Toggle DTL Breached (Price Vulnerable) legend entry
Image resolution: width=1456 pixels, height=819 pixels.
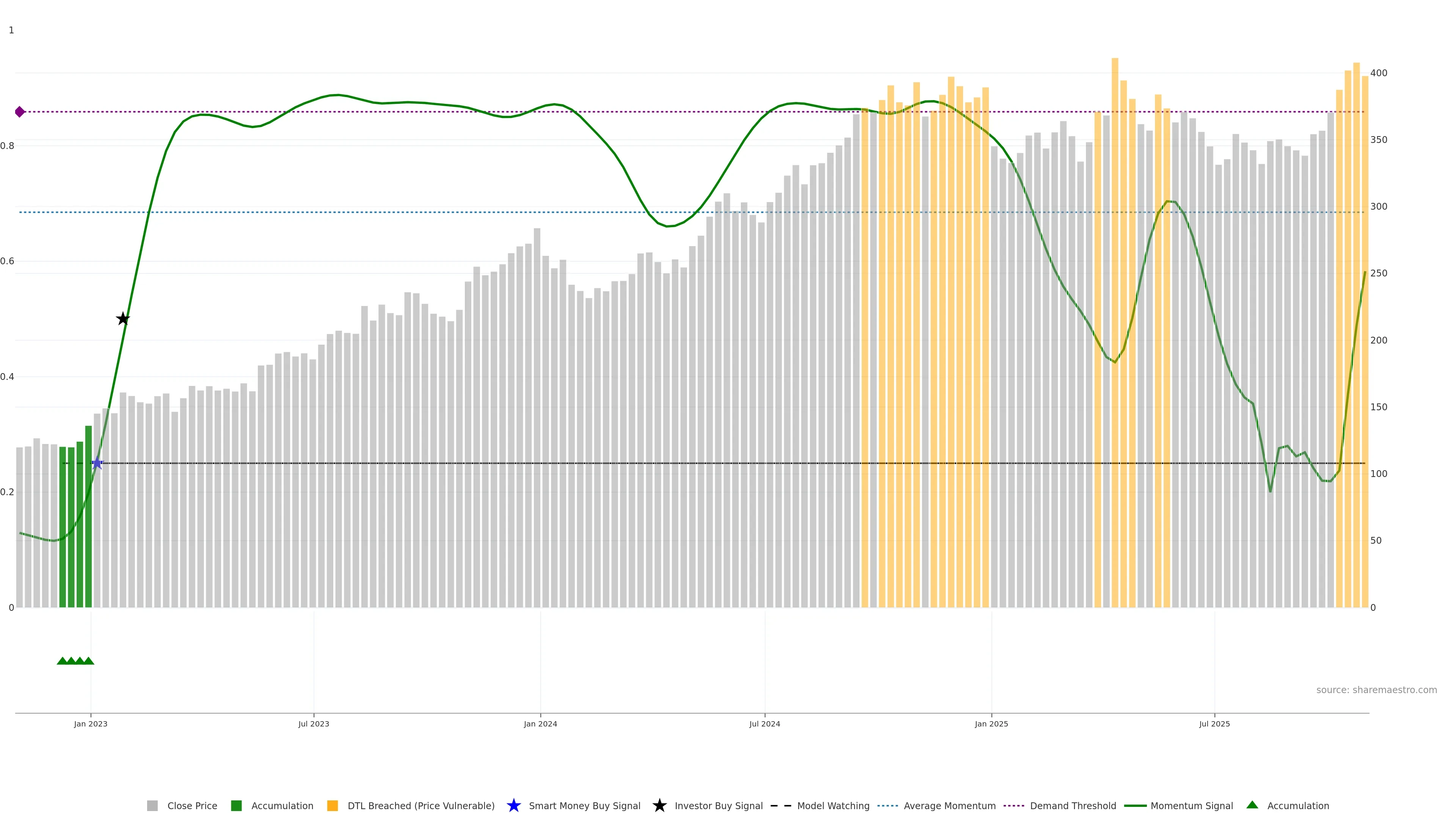coord(420,805)
